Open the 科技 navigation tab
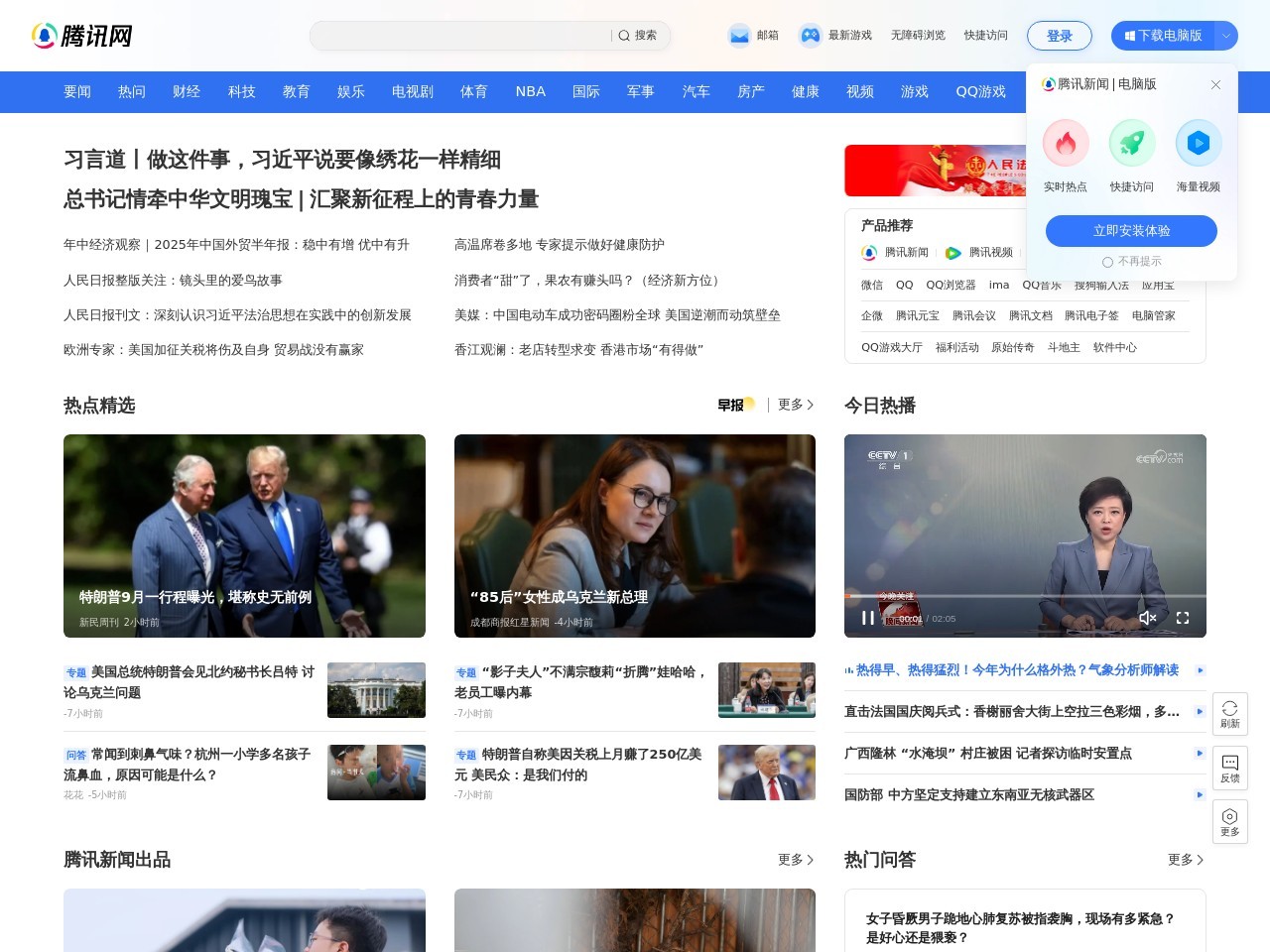The width and height of the screenshot is (1270, 952). 242,91
